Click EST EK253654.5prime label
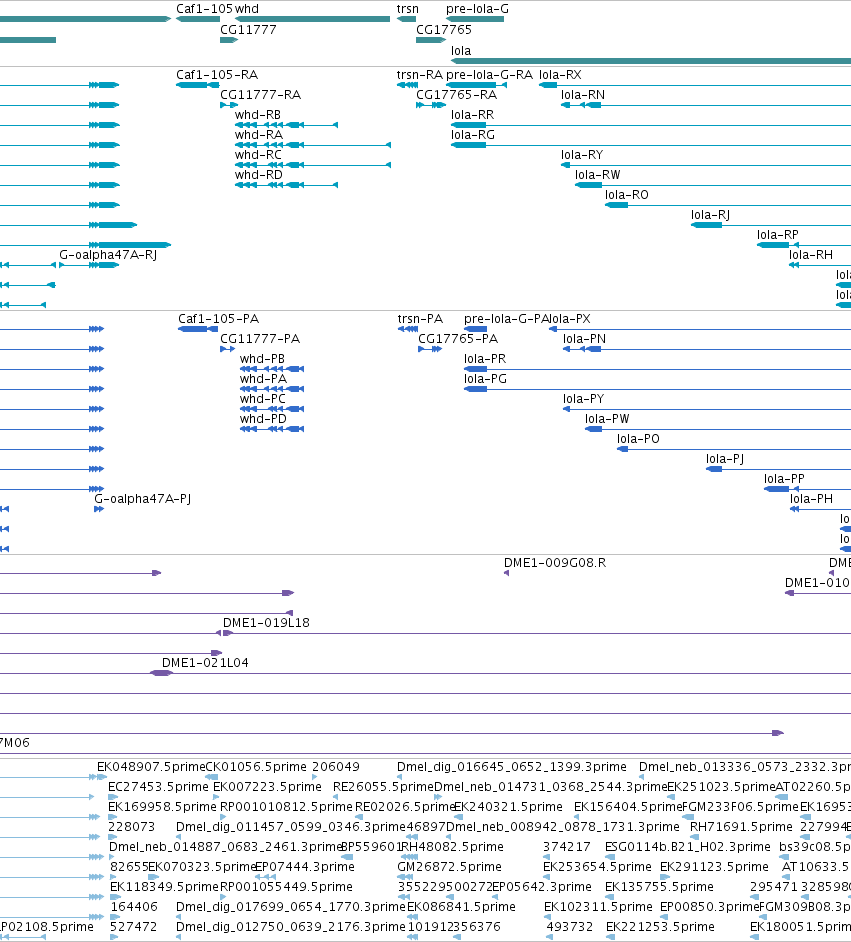Image resolution: width=851 pixels, height=942 pixels. pos(597,866)
